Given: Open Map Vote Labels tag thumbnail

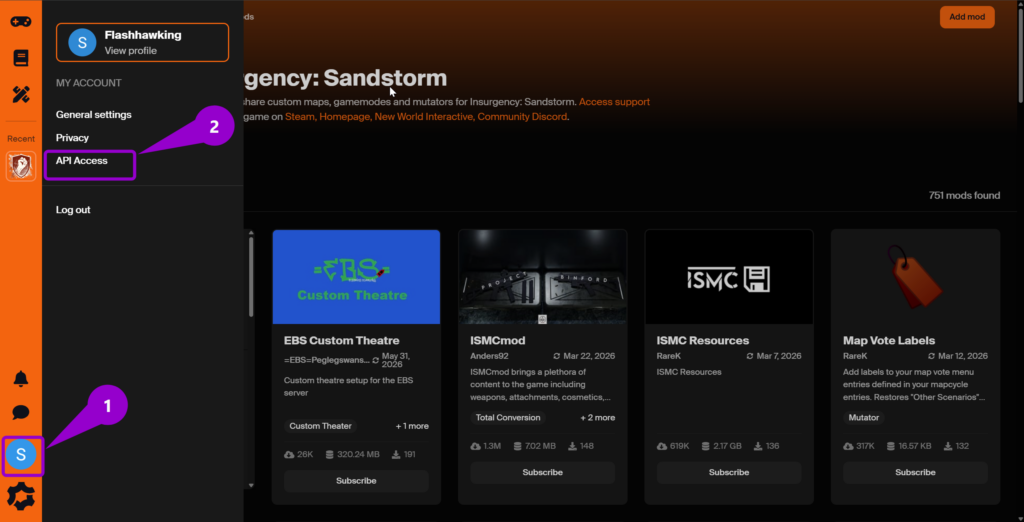Looking at the screenshot, I should click(916, 277).
